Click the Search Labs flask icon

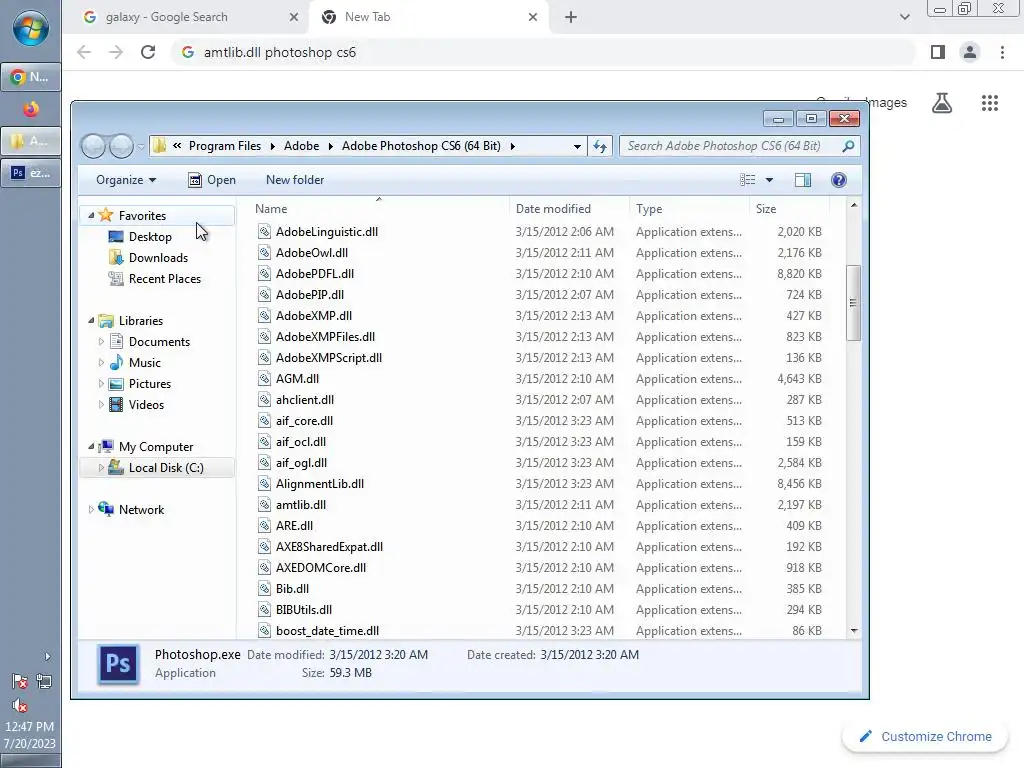(942, 103)
